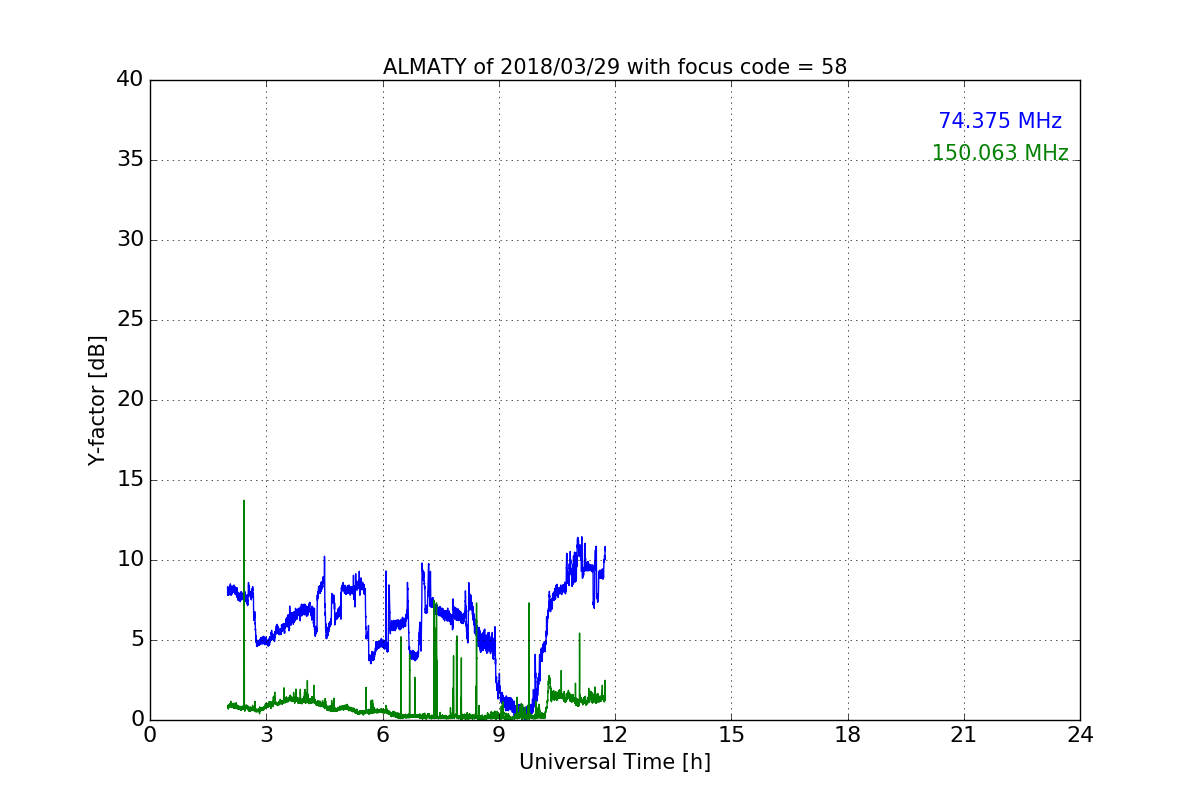Click the x-axis tick label 3

click(266, 735)
